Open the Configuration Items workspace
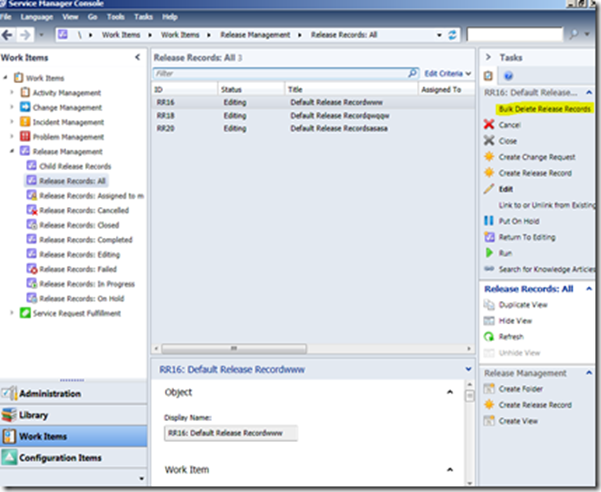Viewport: 601px width, 492px height. pyautogui.click(x=73, y=458)
